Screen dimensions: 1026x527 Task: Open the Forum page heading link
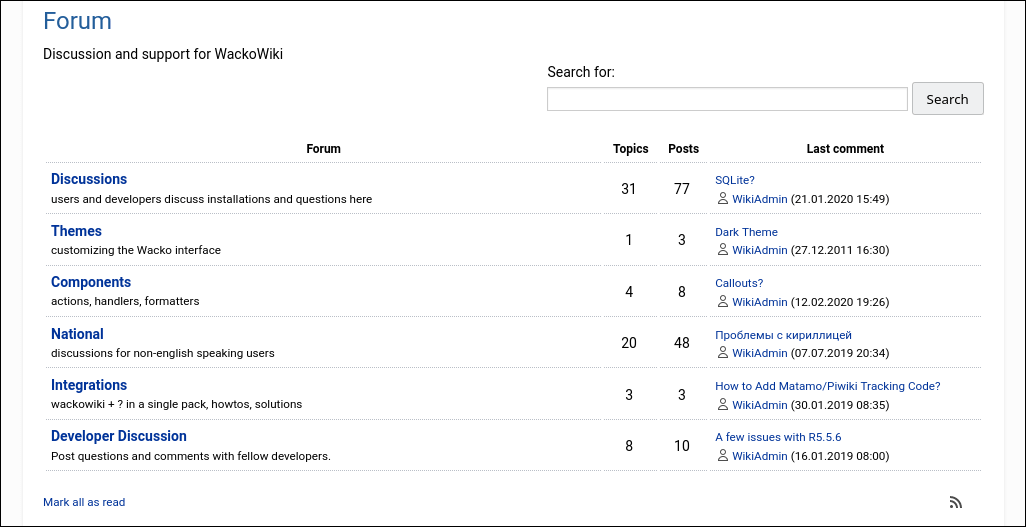click(x=77, y=21)
